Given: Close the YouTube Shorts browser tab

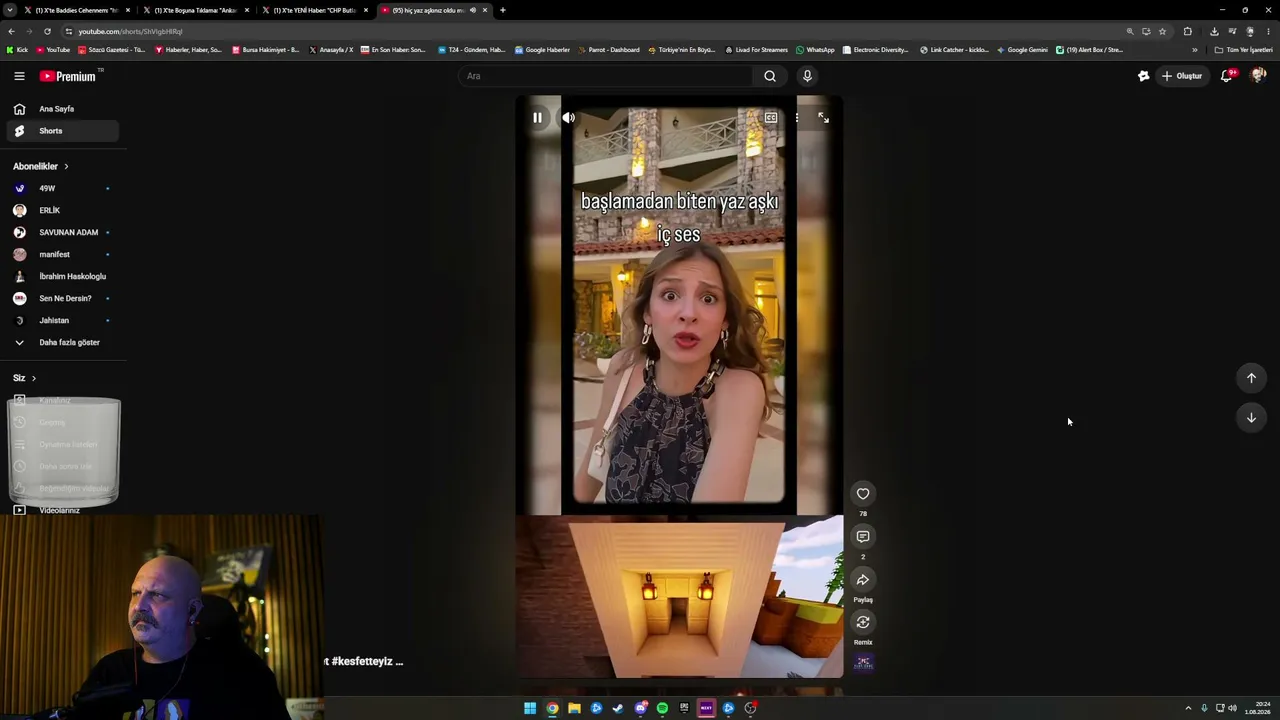Looking at the screenshot, I should 485,10.
